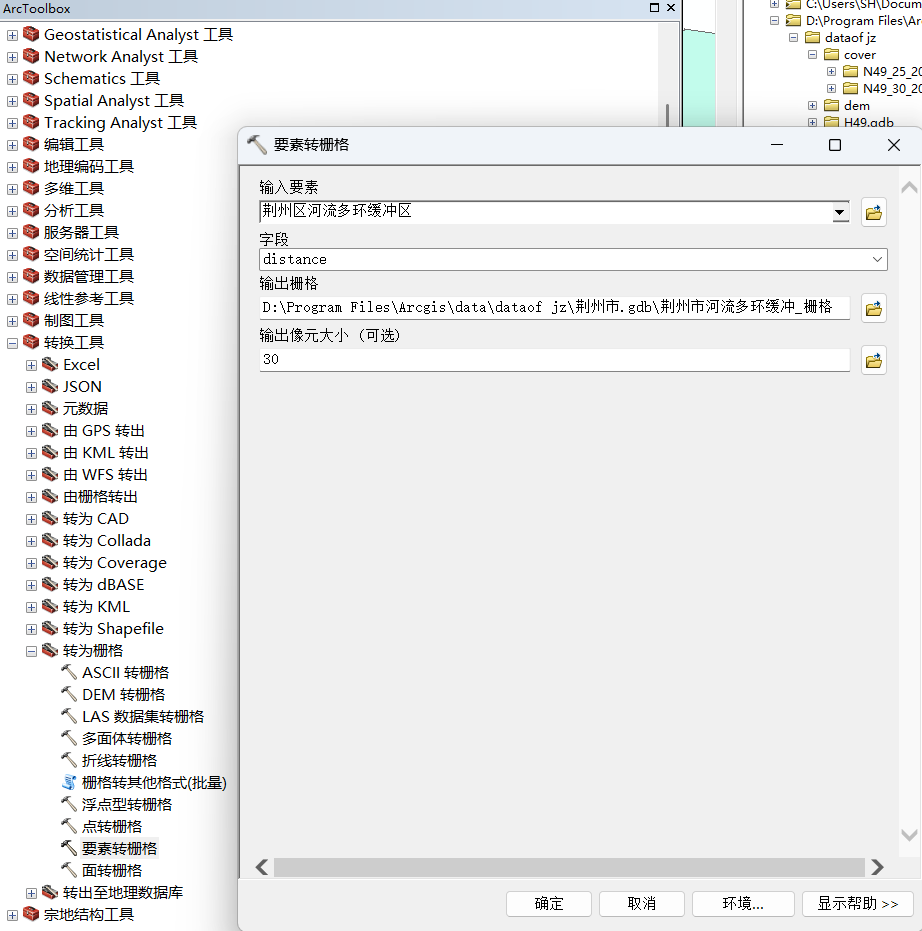The width and height of the screenshot is (922, 931).
Task: Click the dialog horizontal scrollbar left arrow
Action: [x=262, y=867]
